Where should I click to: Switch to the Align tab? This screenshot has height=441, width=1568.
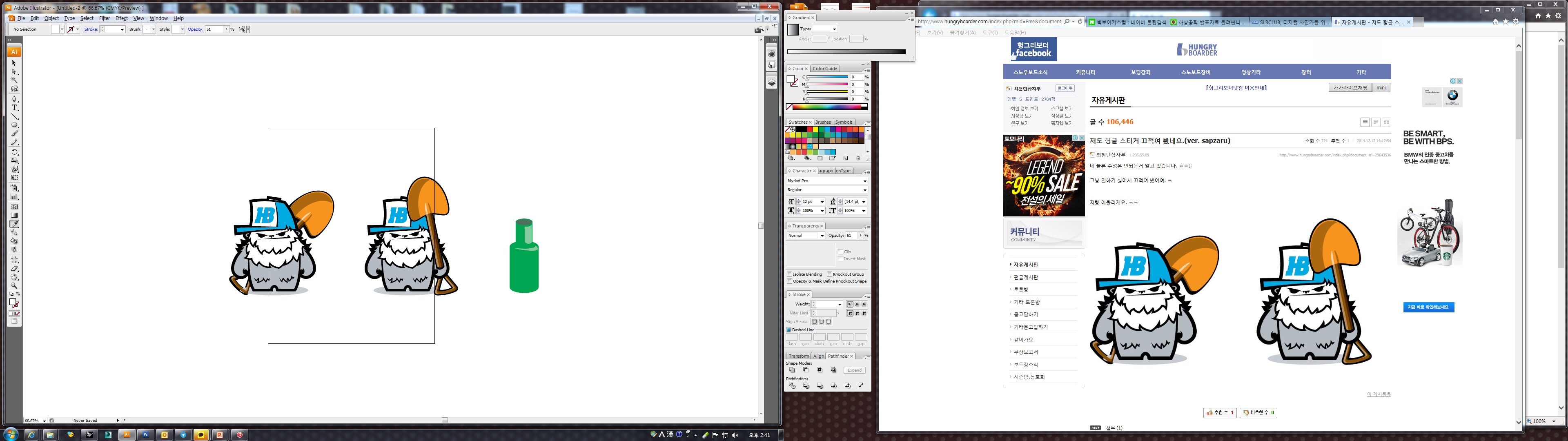(819, 356)
